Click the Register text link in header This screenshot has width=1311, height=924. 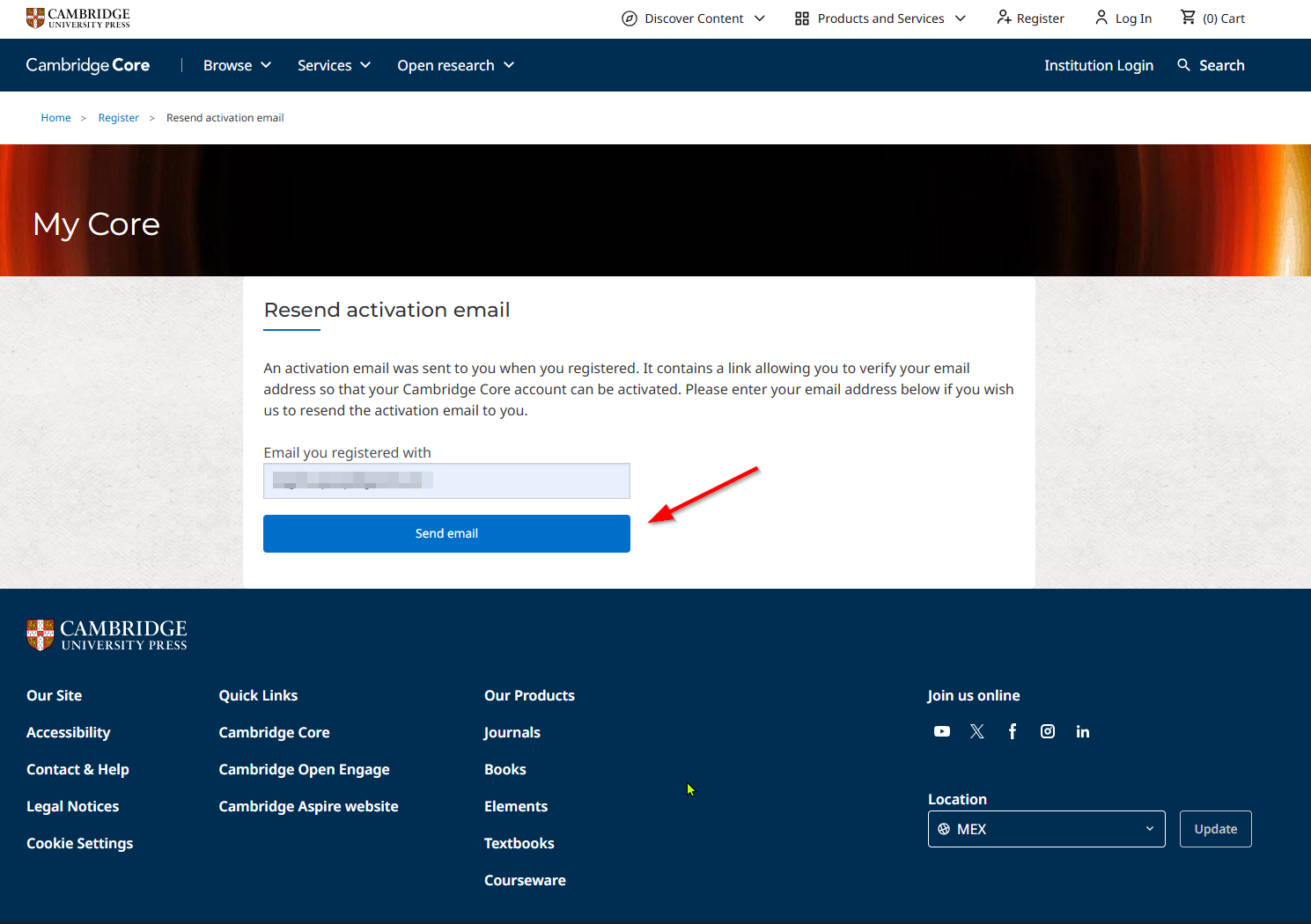1041,18
